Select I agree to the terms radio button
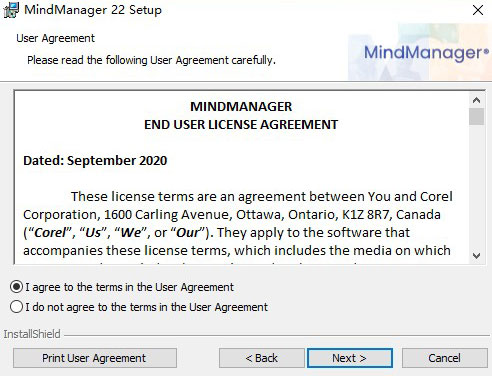Screen dimensions: 492x376 tap(16, 287)
